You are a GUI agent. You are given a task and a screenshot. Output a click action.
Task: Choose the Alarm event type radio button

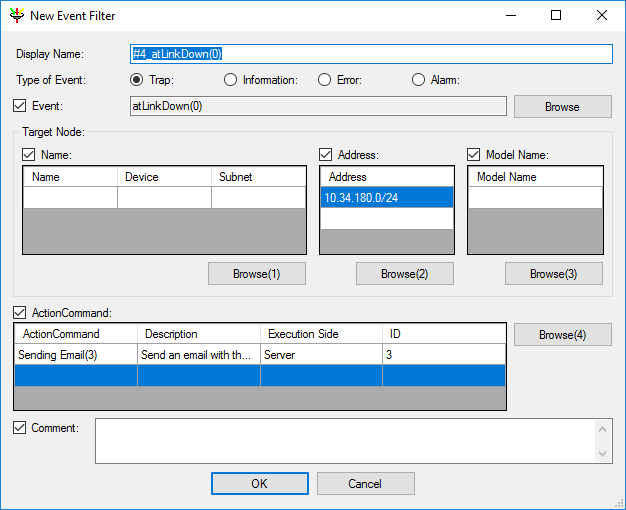(x=418, y=80)
